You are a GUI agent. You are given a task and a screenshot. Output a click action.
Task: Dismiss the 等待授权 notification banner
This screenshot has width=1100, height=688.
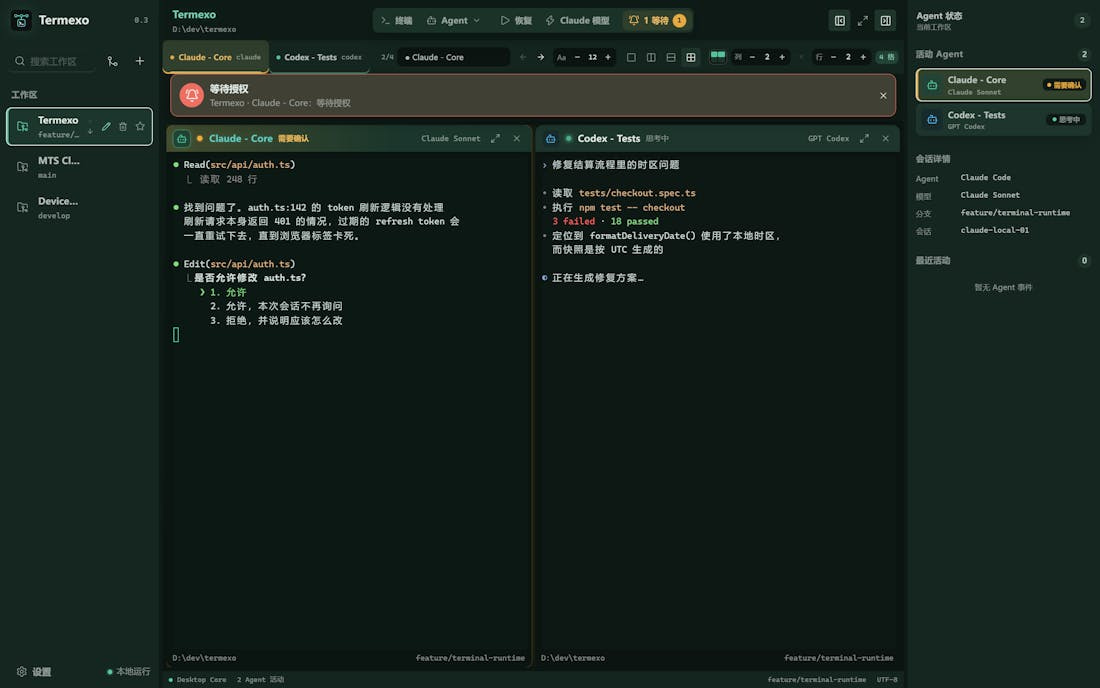[883, 95]
